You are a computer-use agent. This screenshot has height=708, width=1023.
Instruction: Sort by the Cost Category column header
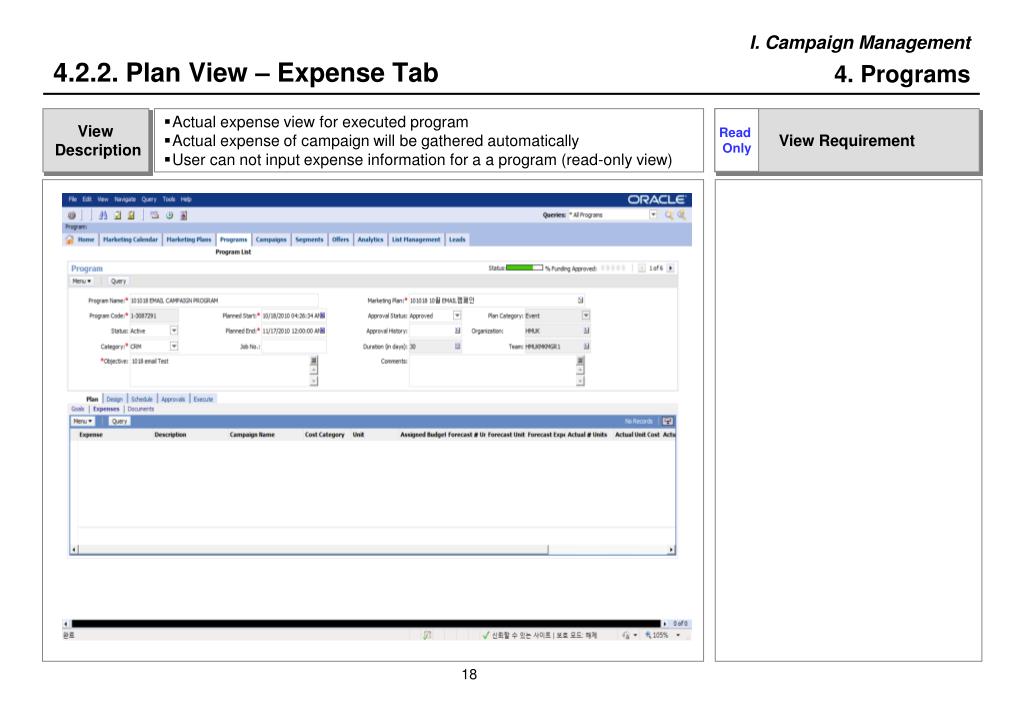click(324, 435)
